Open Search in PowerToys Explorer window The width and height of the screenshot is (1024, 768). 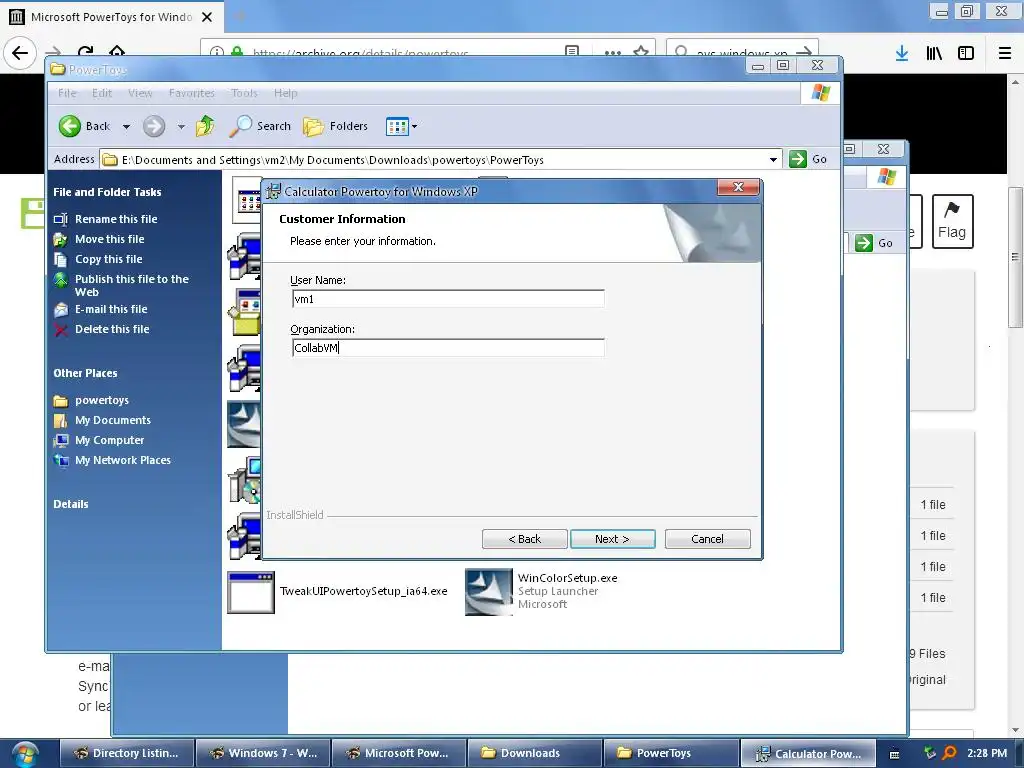click(260, 126)
